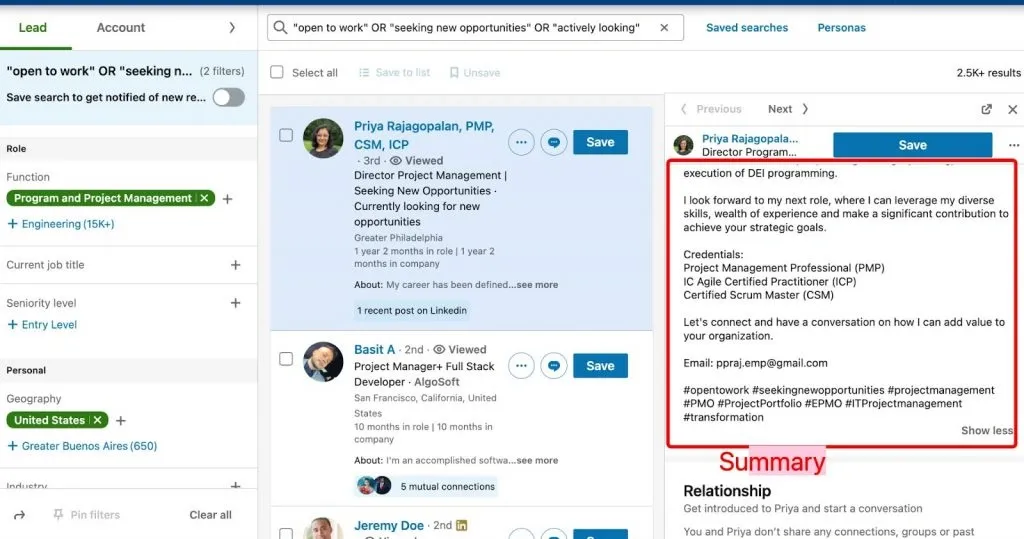
Task: Switch to the Lead tab
Action: [x=33, y=27]
